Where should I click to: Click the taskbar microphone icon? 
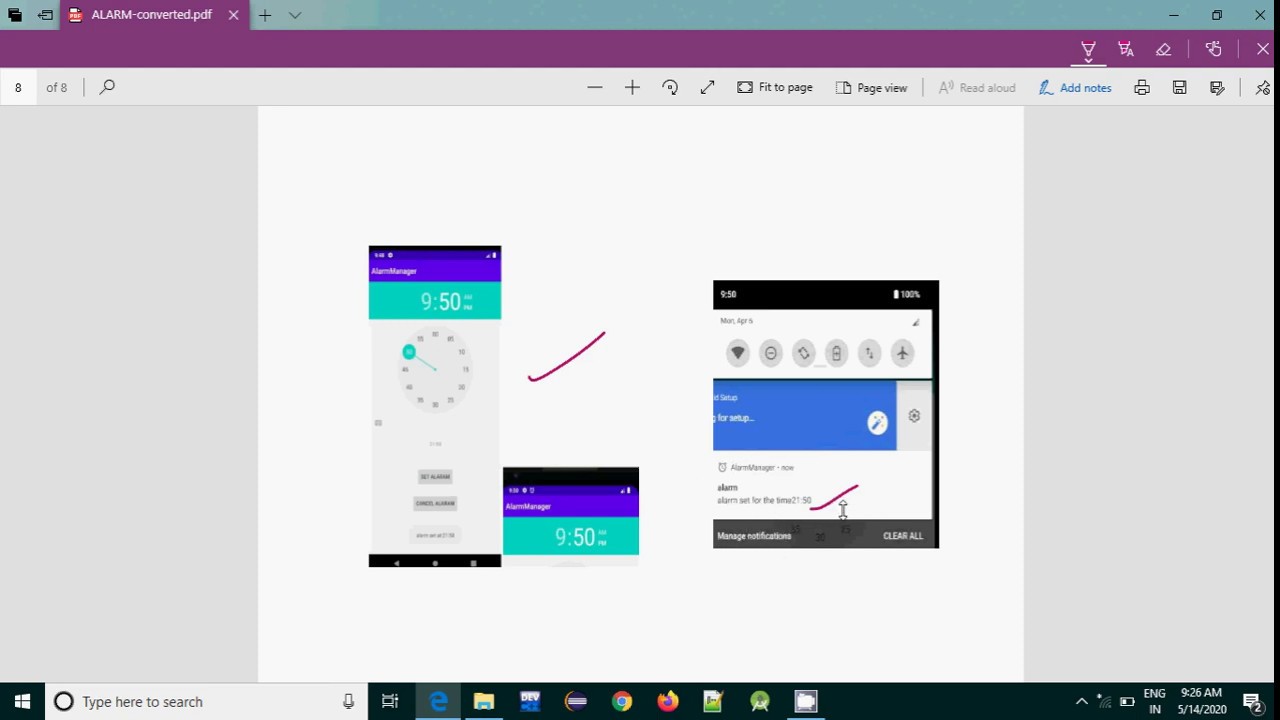point(348,702)
